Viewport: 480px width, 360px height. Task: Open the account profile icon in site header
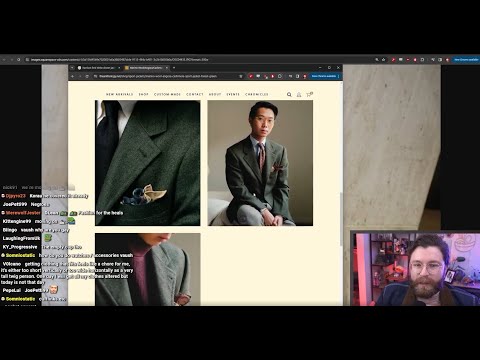(299, 95)
